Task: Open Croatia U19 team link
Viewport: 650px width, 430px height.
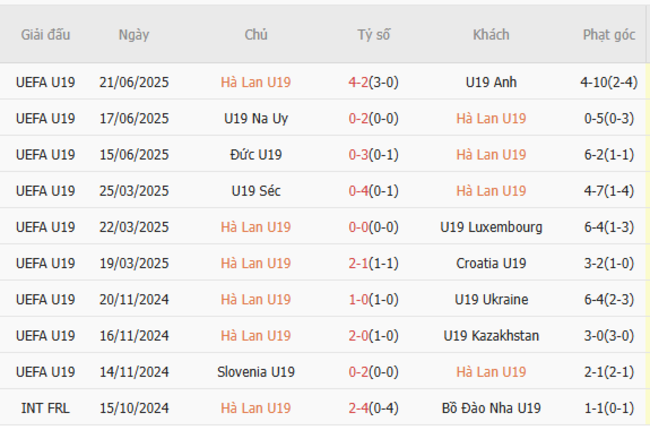Action: pyautogui.click(x=491, y=264)
